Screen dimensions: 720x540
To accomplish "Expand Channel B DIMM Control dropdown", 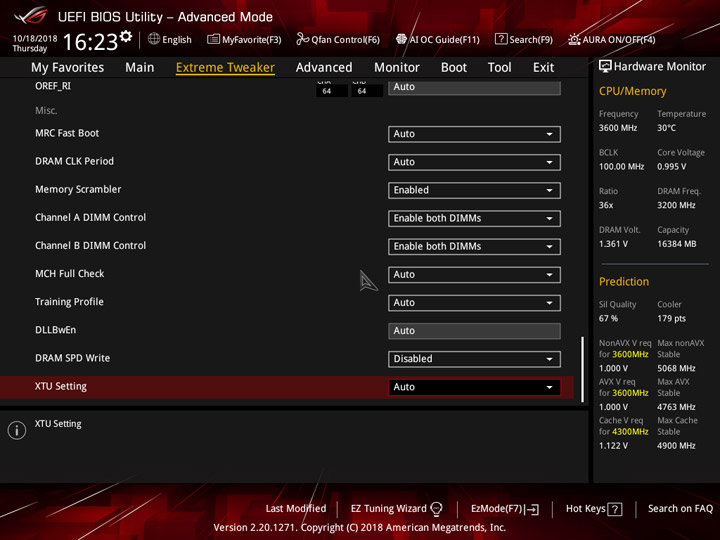I will coord(474,247).
